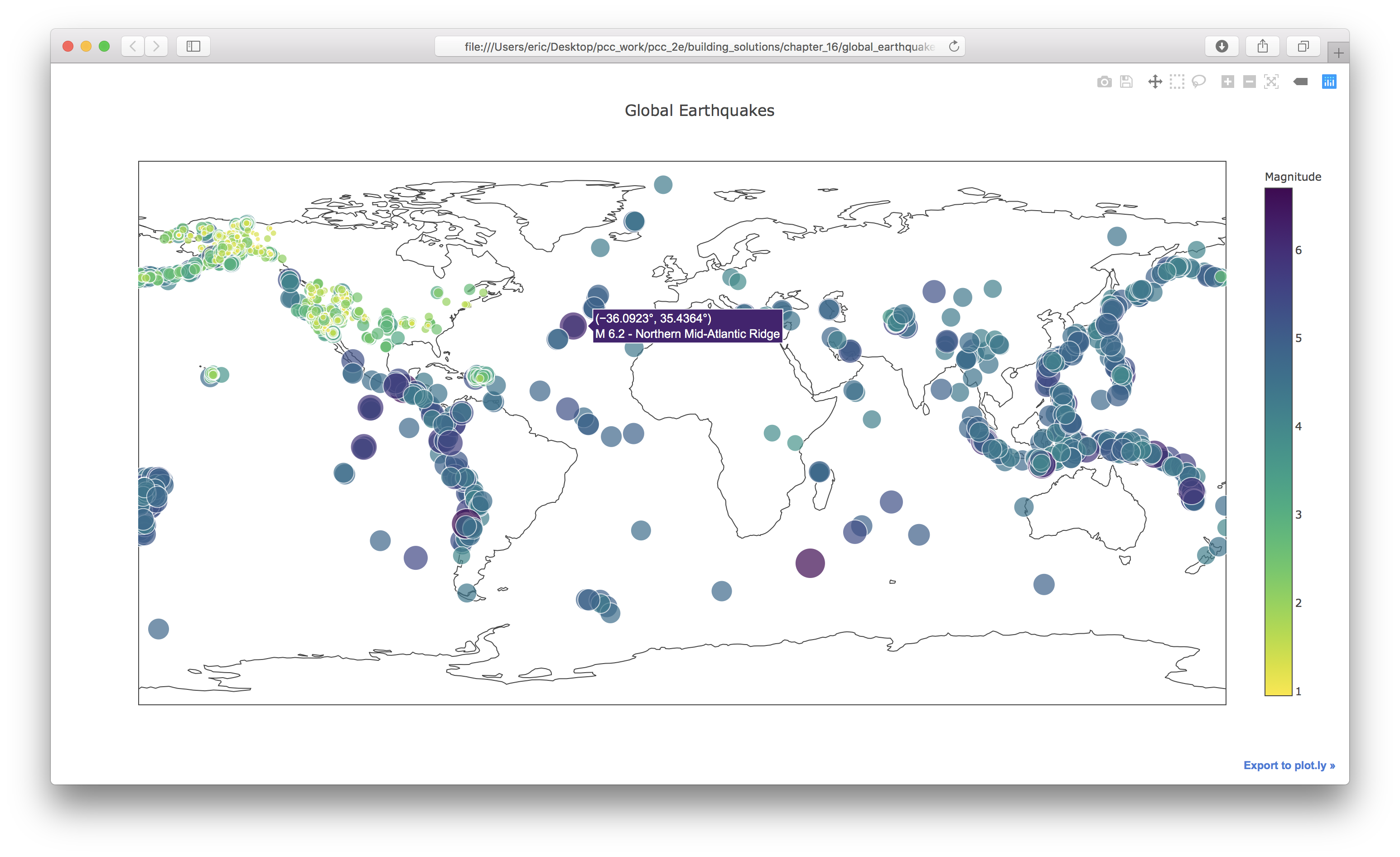Viewport: 1400px width, 857px height.
Task: Zoom out with the minus icon
Action: pos(1250,82)
